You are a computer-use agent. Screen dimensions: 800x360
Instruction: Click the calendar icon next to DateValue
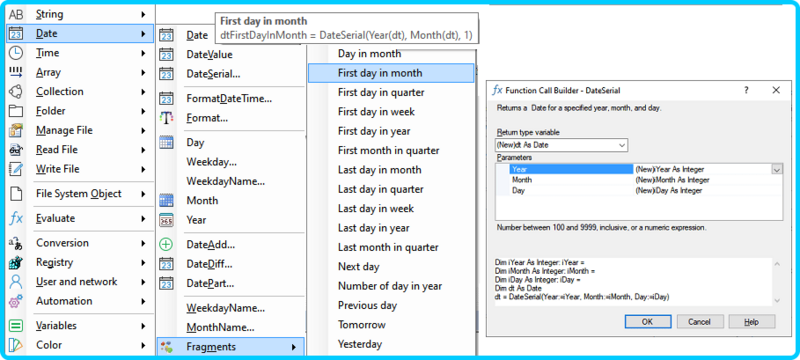pos(166,55)
